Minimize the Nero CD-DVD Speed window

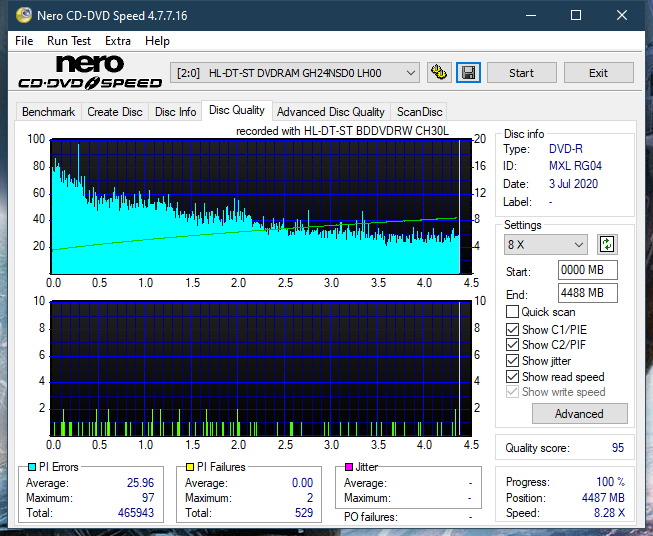[531, 15]
